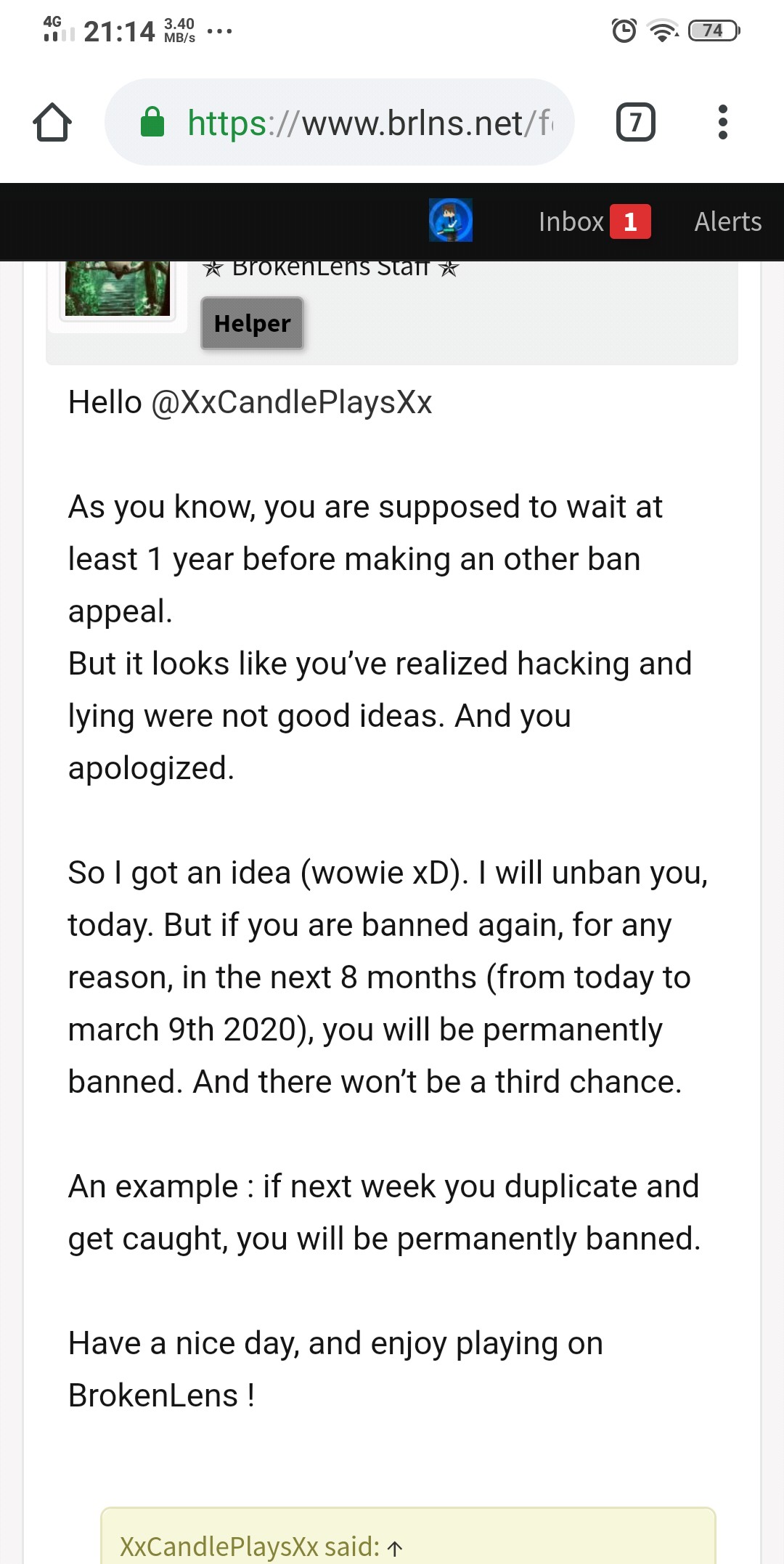The image size is (784, 1564).
Task: Open the user avatar profile menu
Action: pyautogui.click(x=451, y=220)
